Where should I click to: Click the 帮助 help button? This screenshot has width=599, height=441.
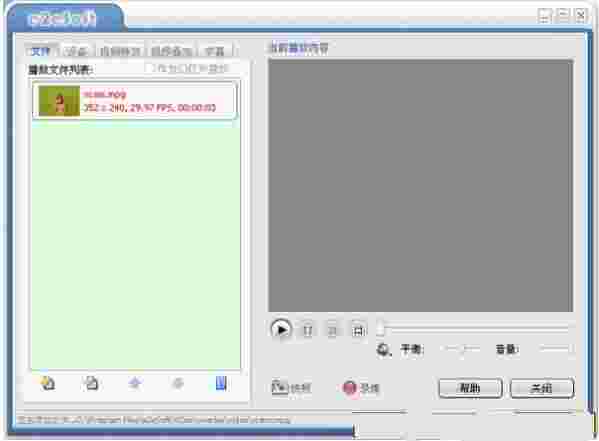[470, 388]
